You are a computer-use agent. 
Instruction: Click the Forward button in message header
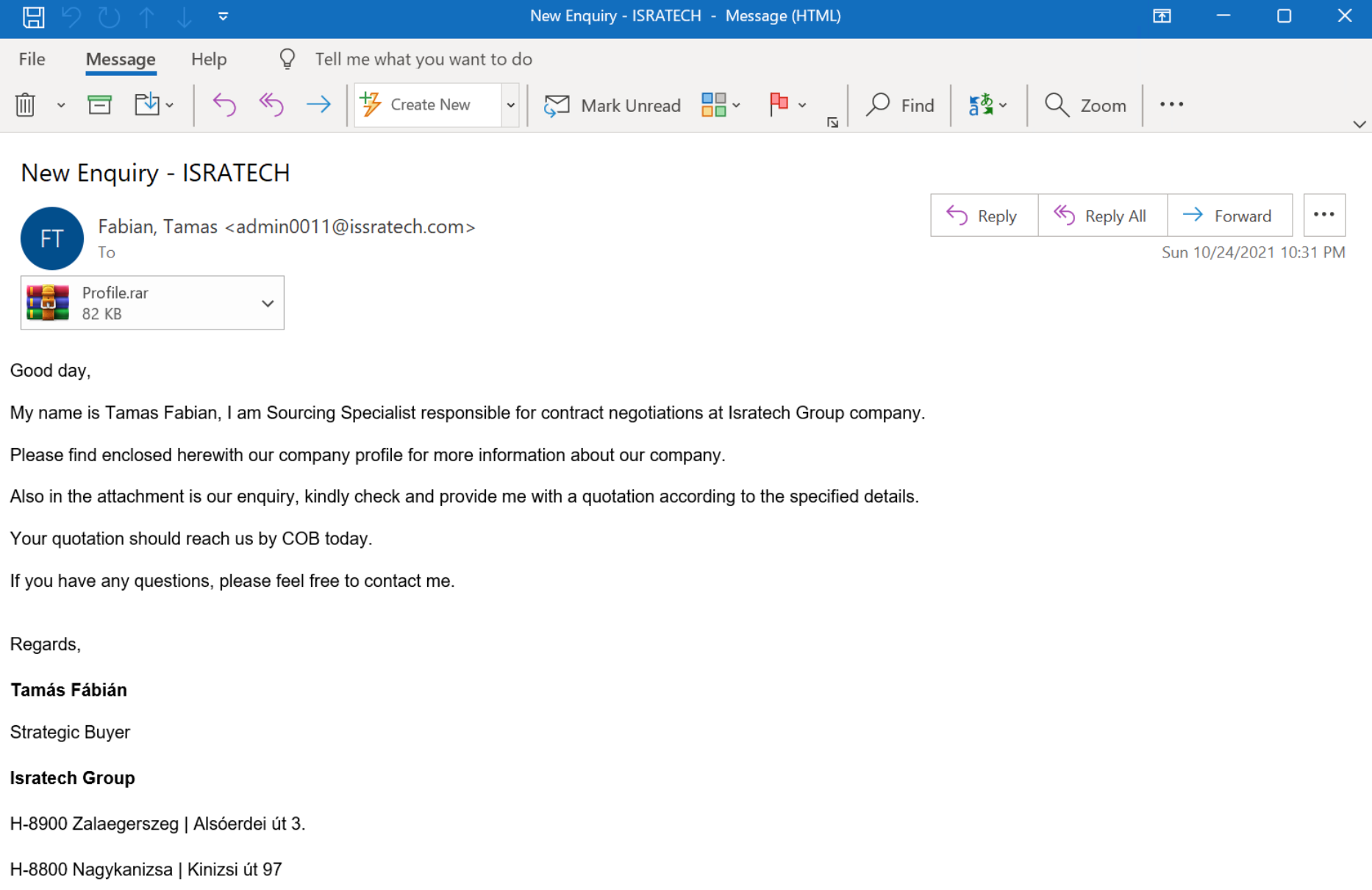coord(1229,216)
